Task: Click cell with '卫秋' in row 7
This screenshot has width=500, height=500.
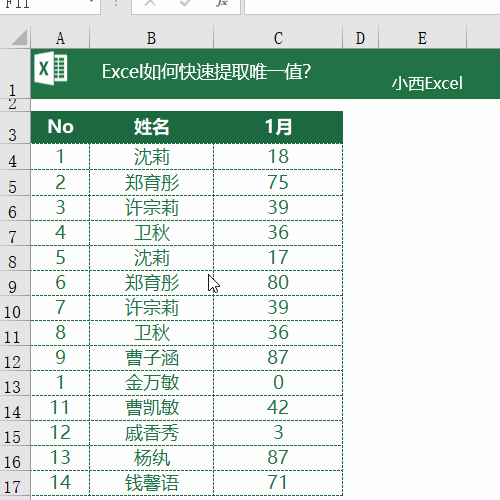Action: click(x=152, y=233)
